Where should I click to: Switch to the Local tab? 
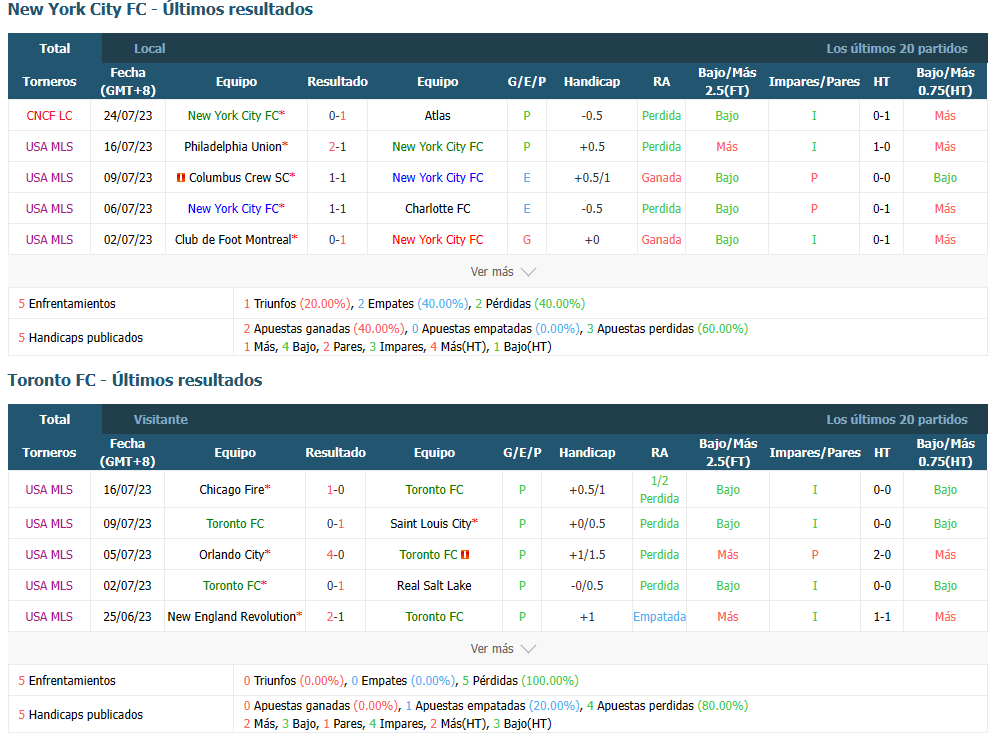pos(149,49)
